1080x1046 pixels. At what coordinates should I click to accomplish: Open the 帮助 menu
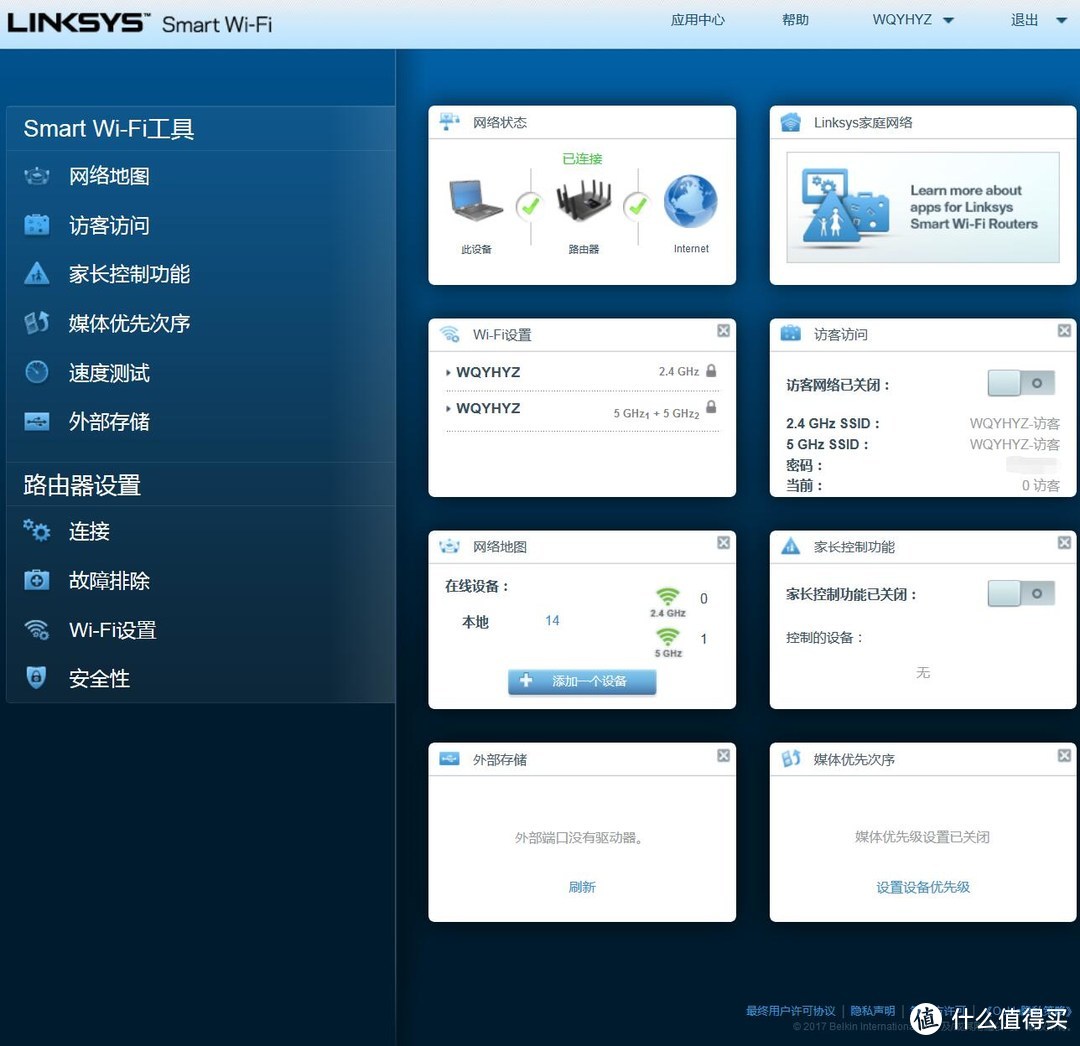(x=795, y=19)
